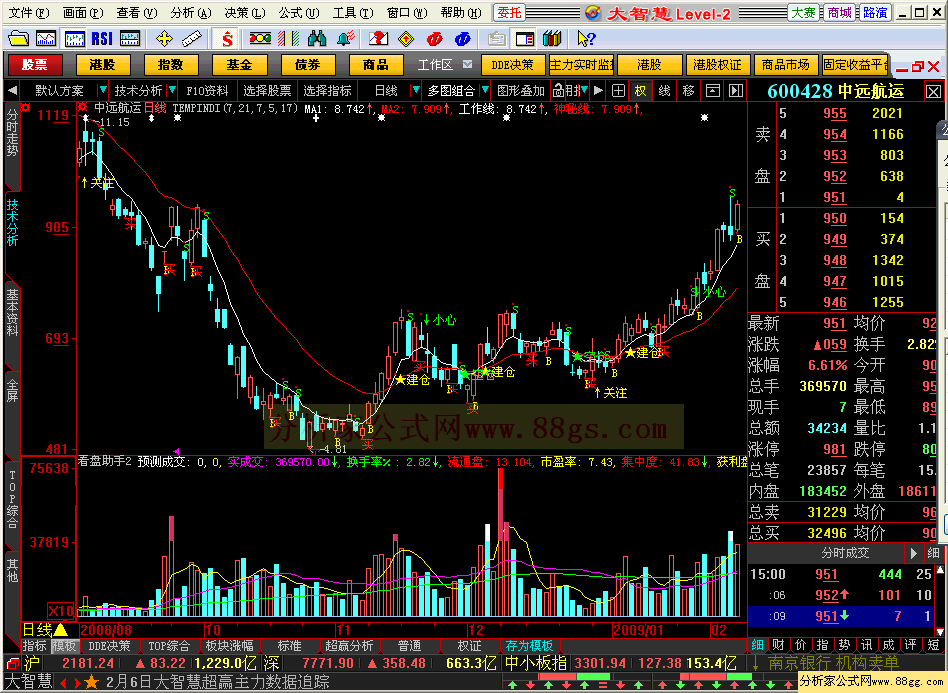Screen dimensions: 948x693
Task: Click the red 股票 button
Action: click(35, 65)
